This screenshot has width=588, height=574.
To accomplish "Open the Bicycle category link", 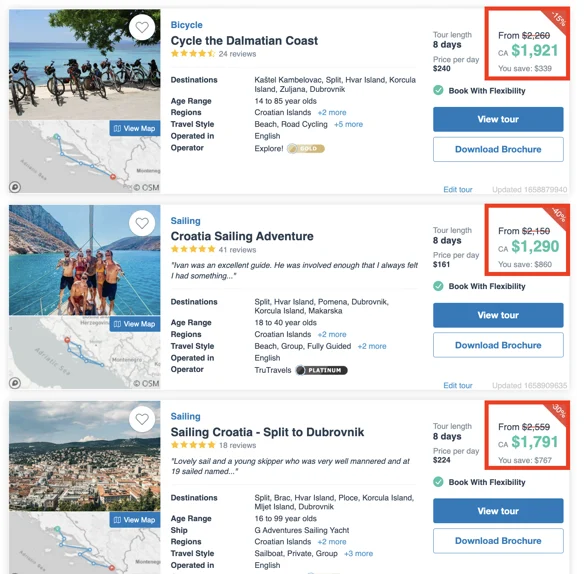I will pyautogui.click(x=186, y=25).
